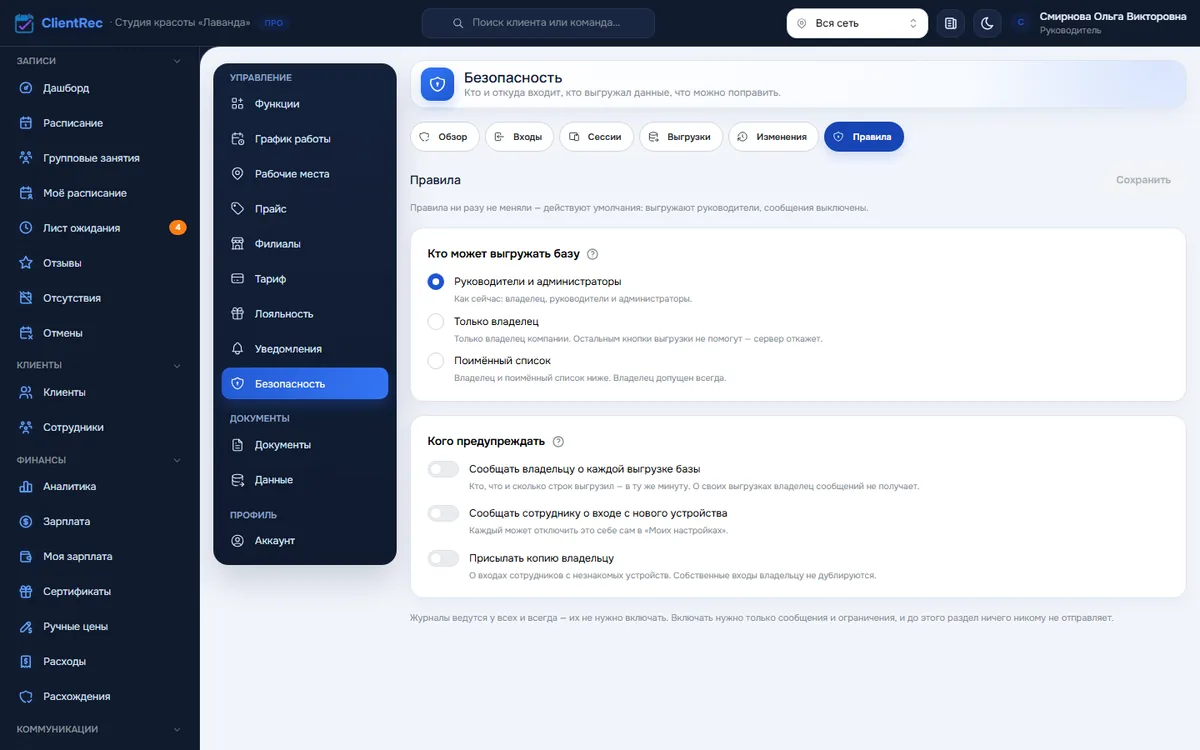Viewport: 1200px width, 750px height.
Task: Click the Прайс tag icon
Action: 238,209
